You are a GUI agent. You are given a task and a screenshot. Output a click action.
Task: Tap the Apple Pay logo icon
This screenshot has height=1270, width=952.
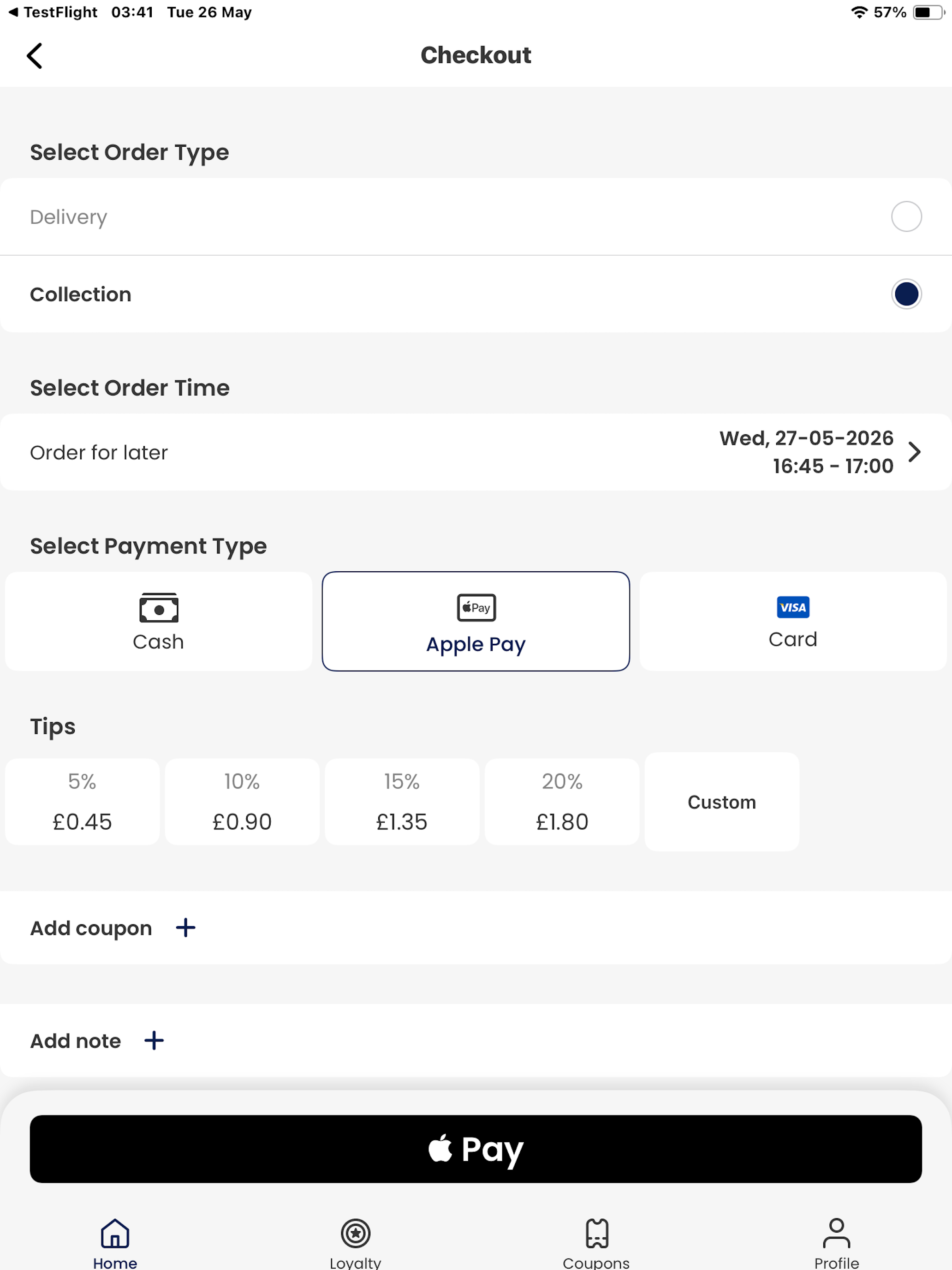tap(476, 607)
